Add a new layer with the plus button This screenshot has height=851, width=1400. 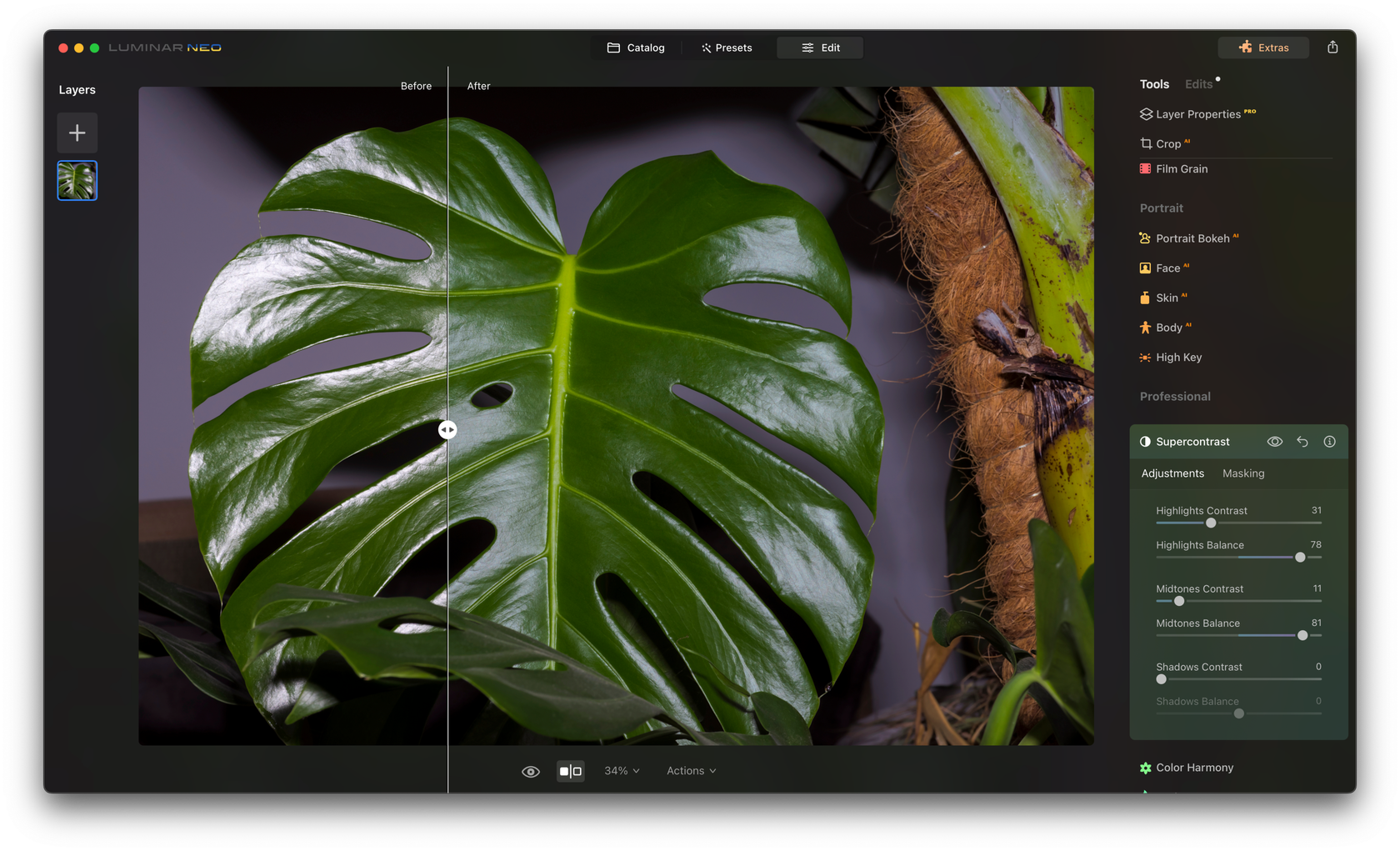pos(77,132)
